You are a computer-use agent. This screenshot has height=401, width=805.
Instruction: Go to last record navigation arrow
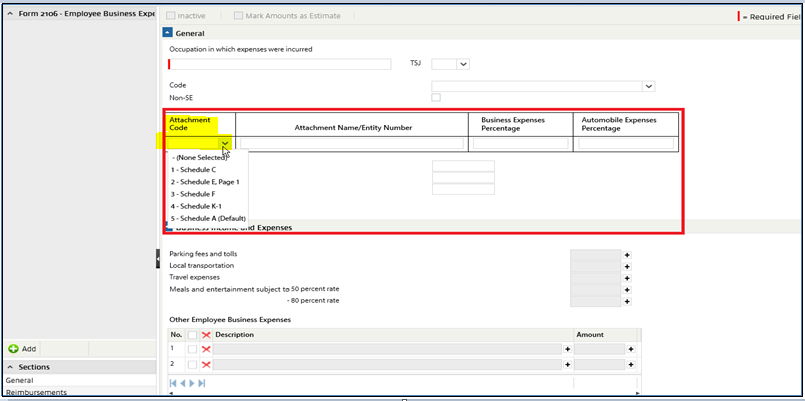[x=202, y=383]
